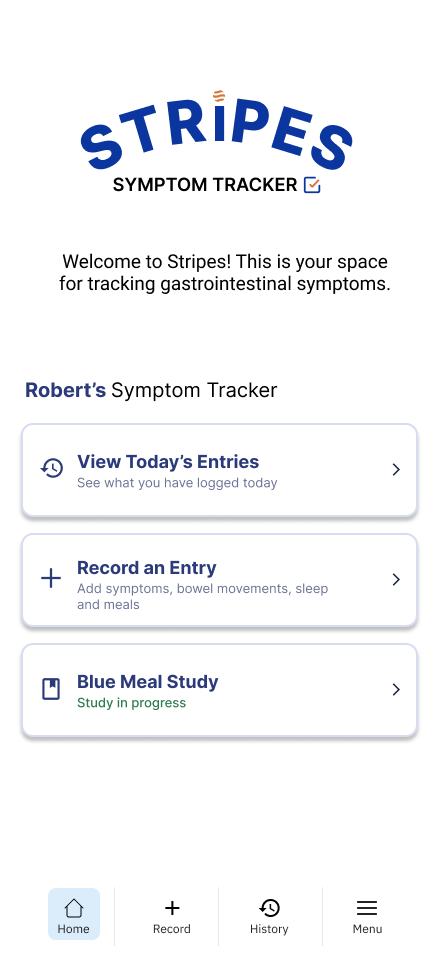
Task: Expand chevron on Blue Meal Study card
Action: 396,689
